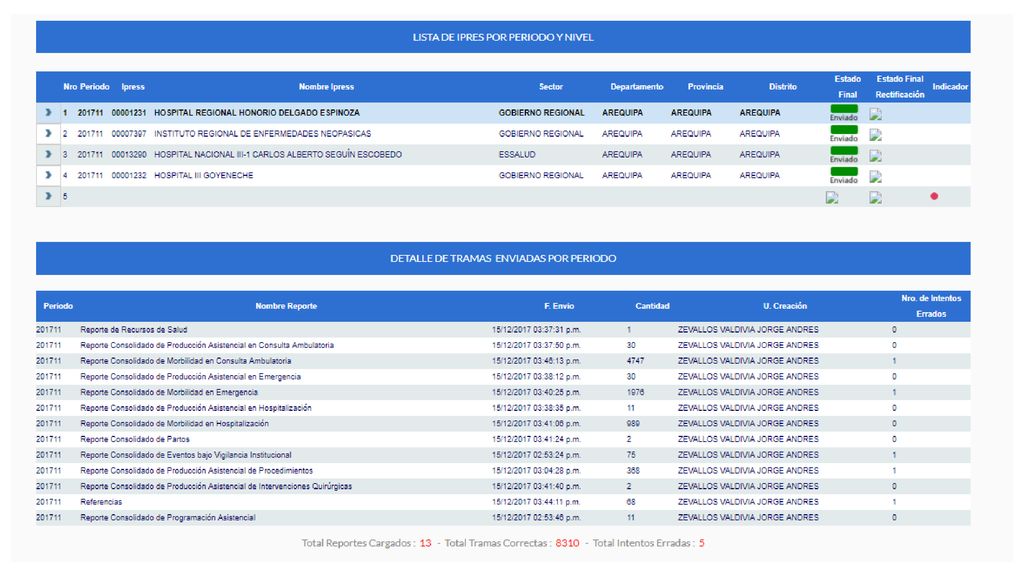Screen dimensions: 1024x576
Task: Click ipress code 00001231
Action: point(129,112)
